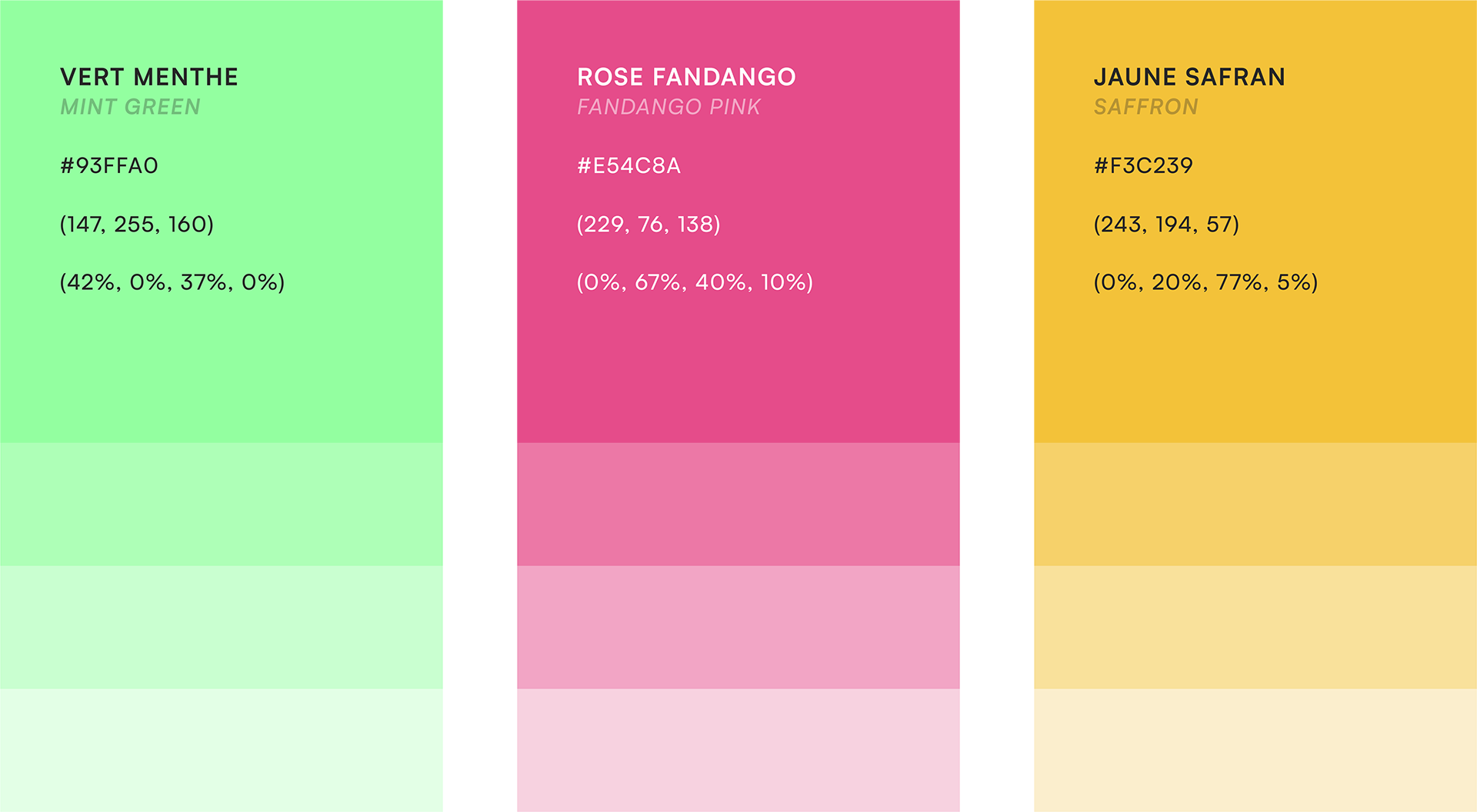The image size is (1477, 812).
Task: Click hex code #F3C239
Action: pos(1143,165)
